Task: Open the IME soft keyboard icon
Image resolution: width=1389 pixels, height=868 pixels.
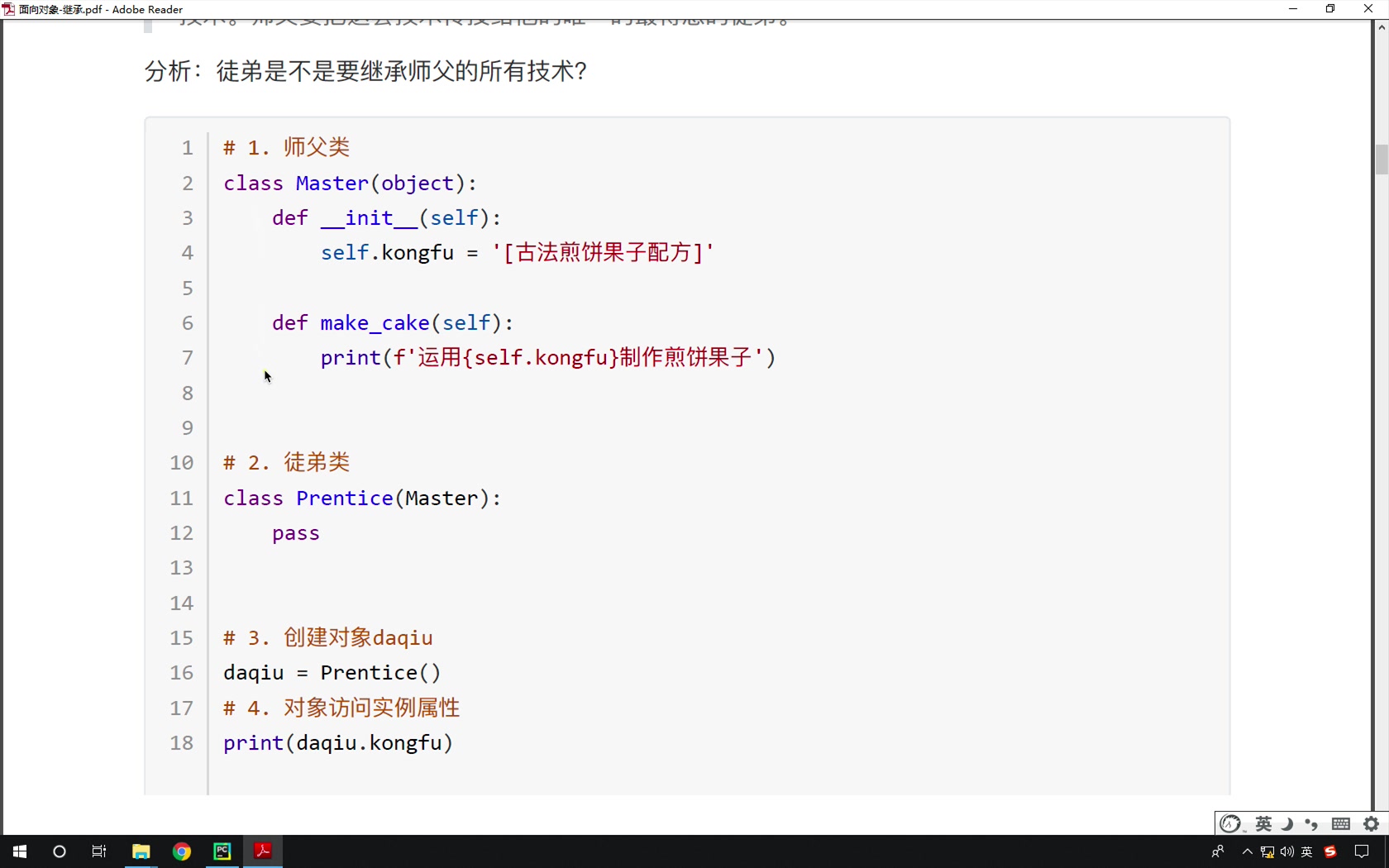Action: [x=1341, y=824]
